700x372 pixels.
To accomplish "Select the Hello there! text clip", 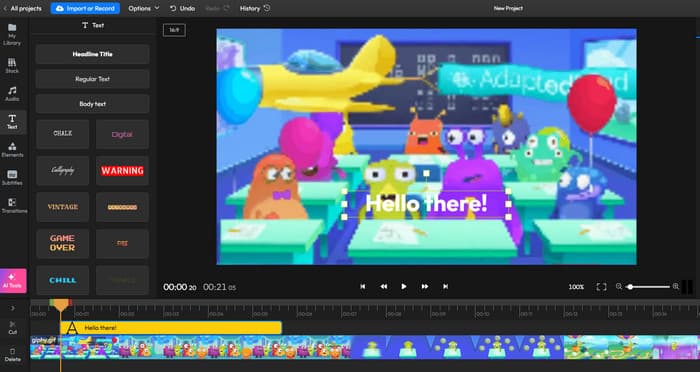I will pos(171,328).
